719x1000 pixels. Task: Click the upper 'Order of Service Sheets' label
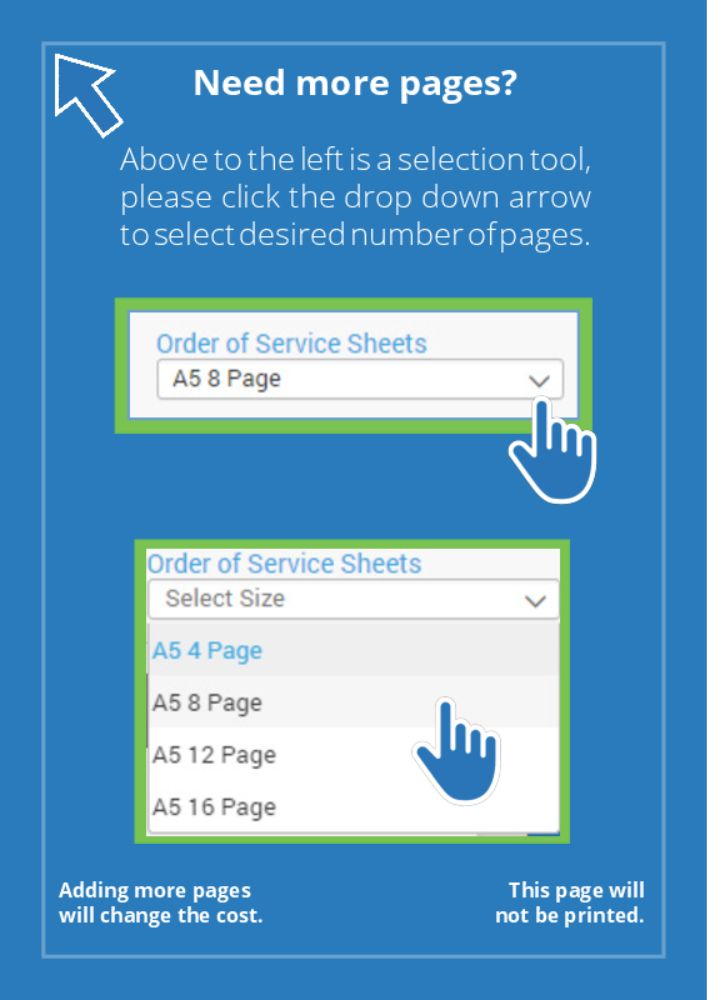click(x=291, y=344)
